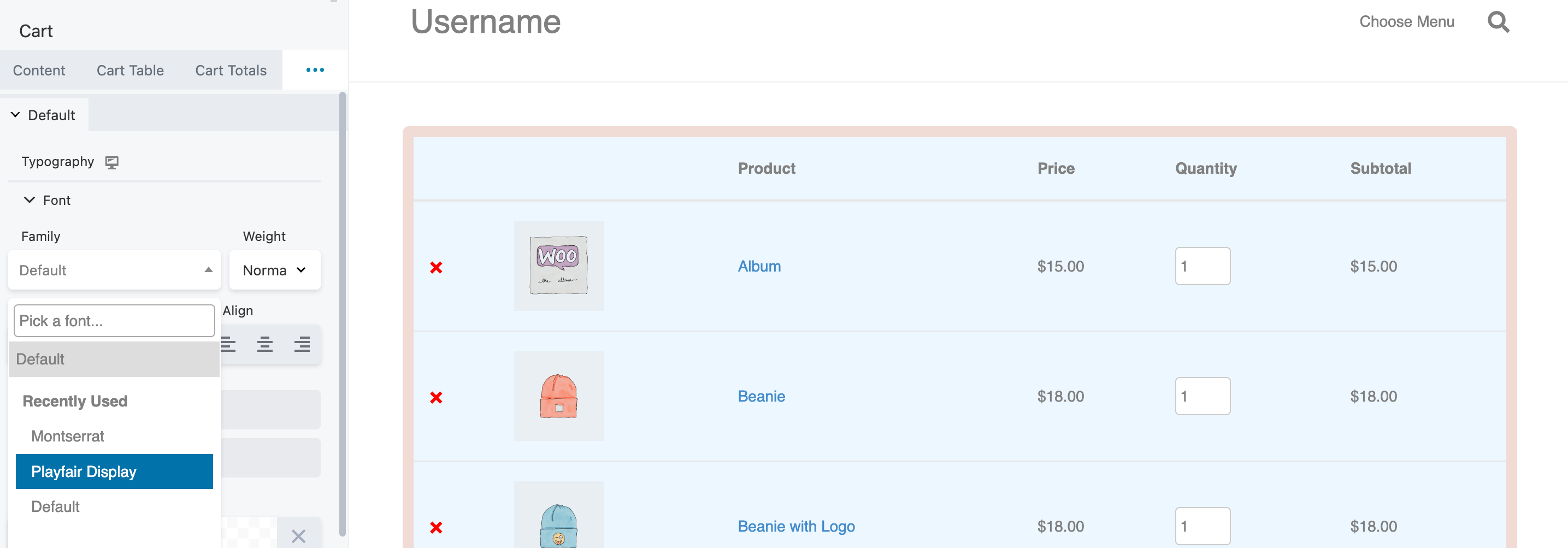Remove Beanie with Logo using red X
Viewport: 1568px width, 548px height.
[x=436, y=527]
